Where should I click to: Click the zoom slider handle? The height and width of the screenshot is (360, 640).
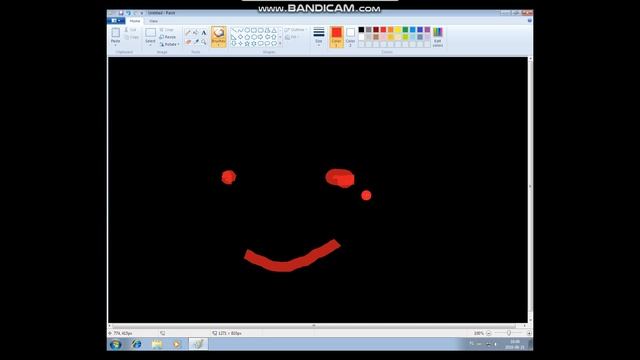(509, 333)
